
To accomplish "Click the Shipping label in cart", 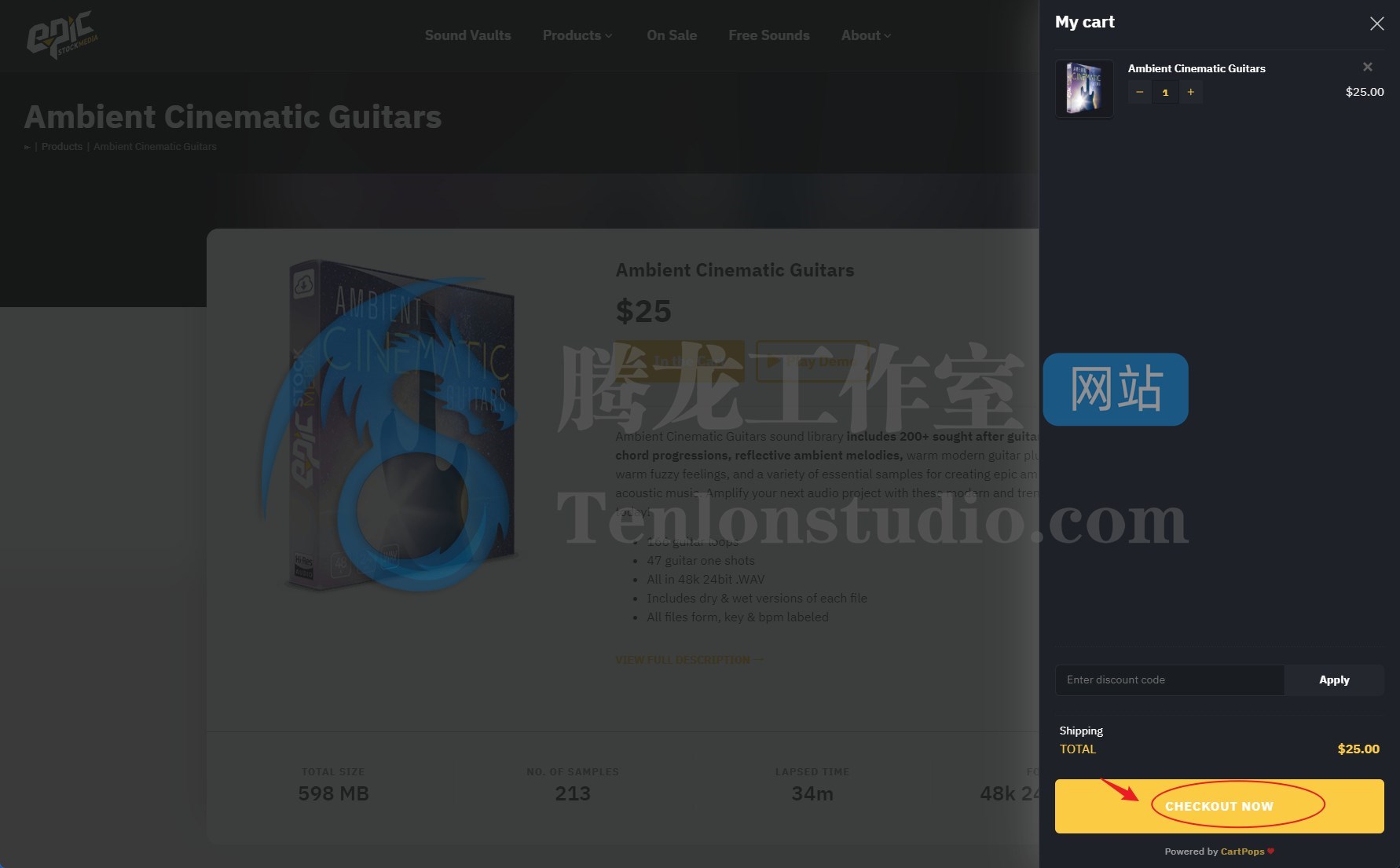I will [1081, 731].
